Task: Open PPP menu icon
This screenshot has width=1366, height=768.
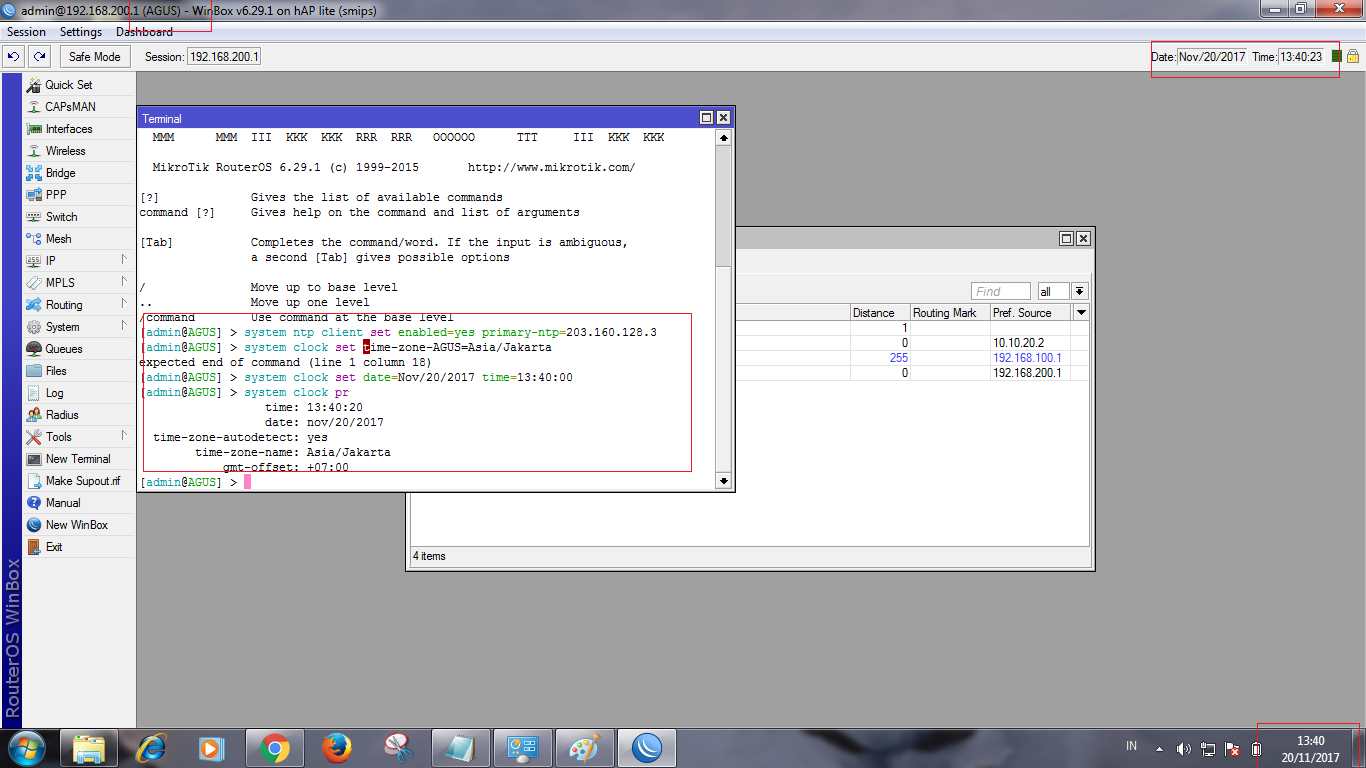Action: (x=34, y=195)
